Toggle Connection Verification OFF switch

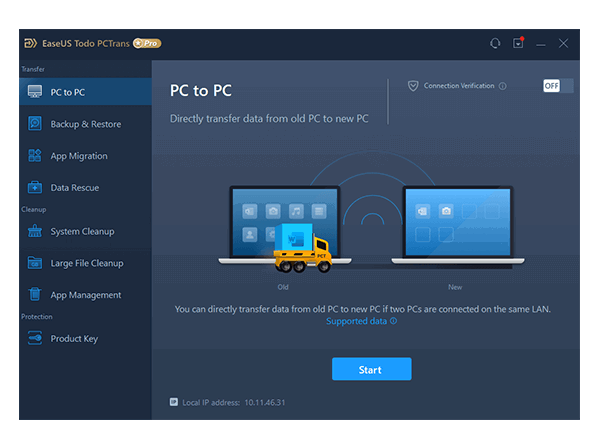pyautogui.click(x=558, y=86)
